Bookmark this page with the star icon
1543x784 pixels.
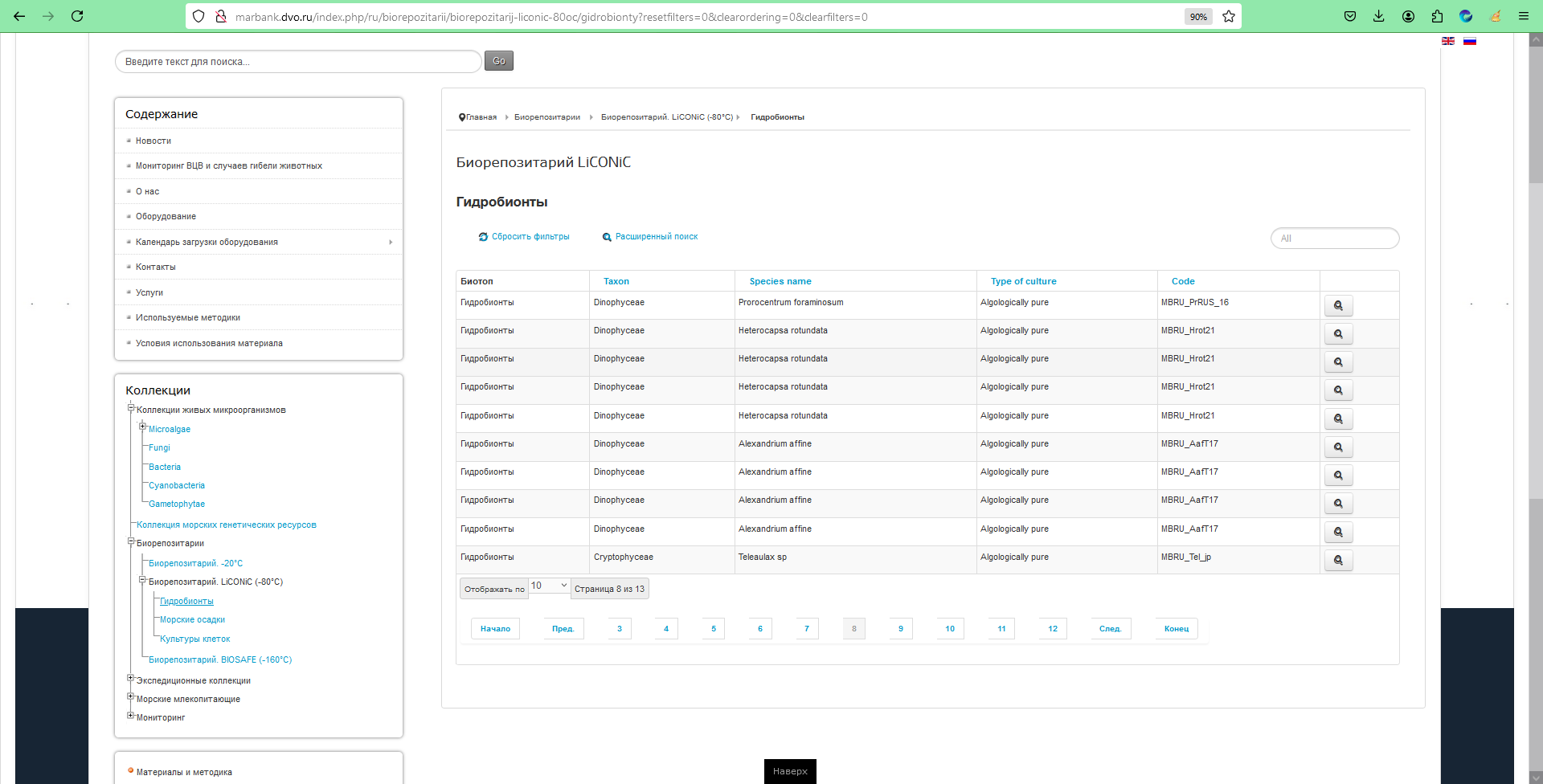click(x=1229, y=16)
